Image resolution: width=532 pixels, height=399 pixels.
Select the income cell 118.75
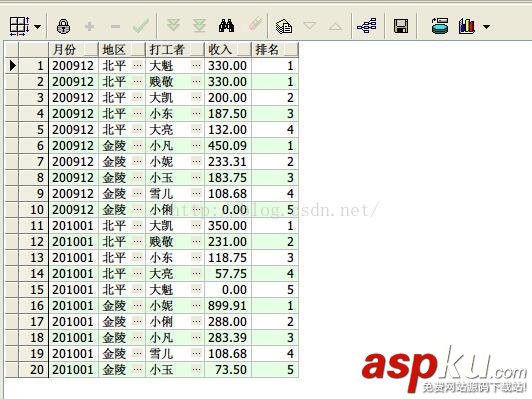coord(228,258)
